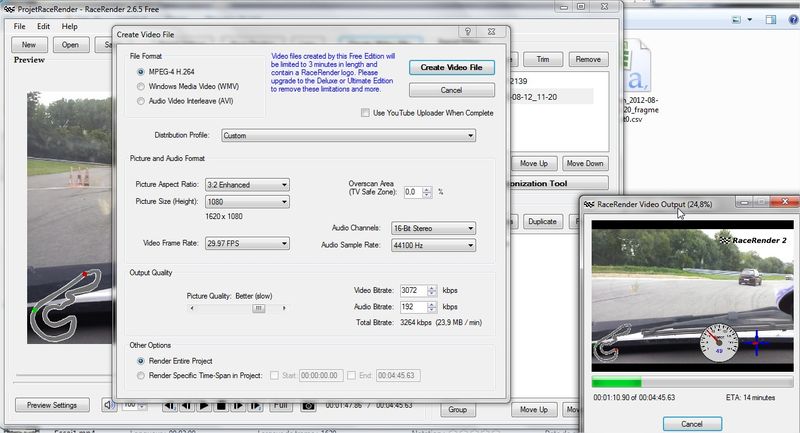Choose Render Specific Time-Span in Project

pyautogui.click(x=138, y=375)
